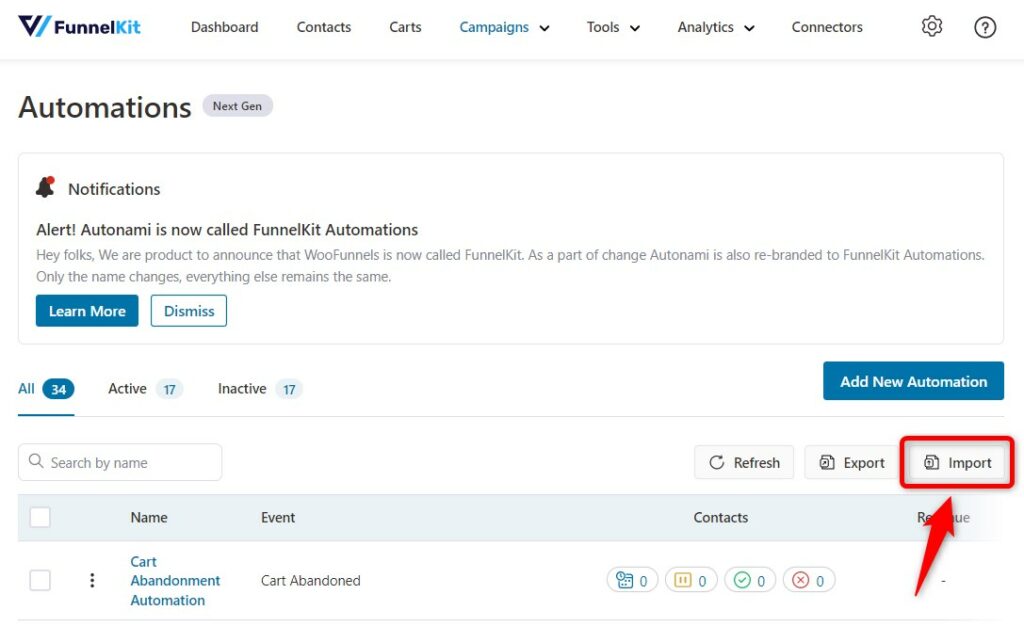Go to Dashboard in top navigation
Viewport: 1024px width, 626px height.
pos(225,27)
